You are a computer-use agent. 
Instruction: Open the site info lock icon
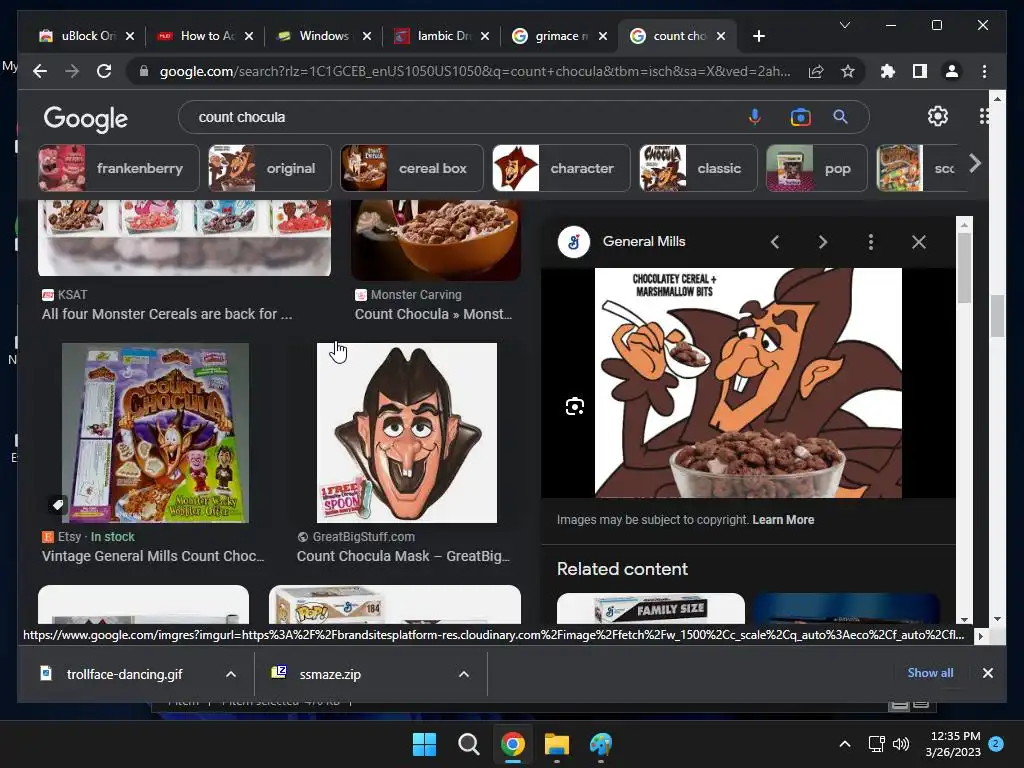(x=144, y=71)
